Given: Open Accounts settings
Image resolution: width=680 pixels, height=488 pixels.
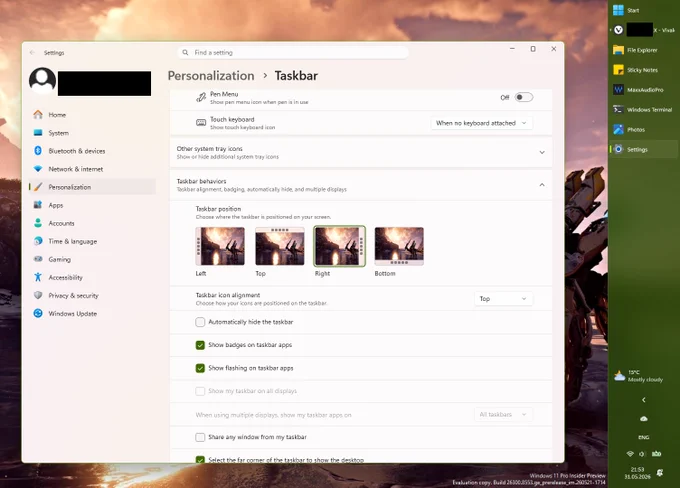Looking at the screenshot, I should click(x=92, y=223).
